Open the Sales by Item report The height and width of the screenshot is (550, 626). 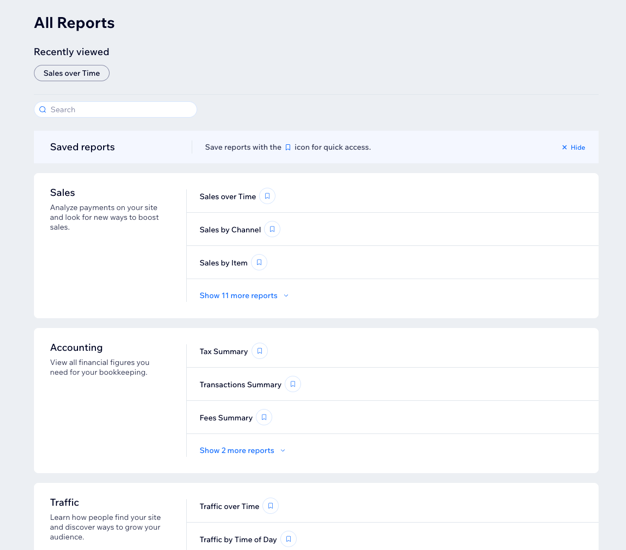click(223, 263)
